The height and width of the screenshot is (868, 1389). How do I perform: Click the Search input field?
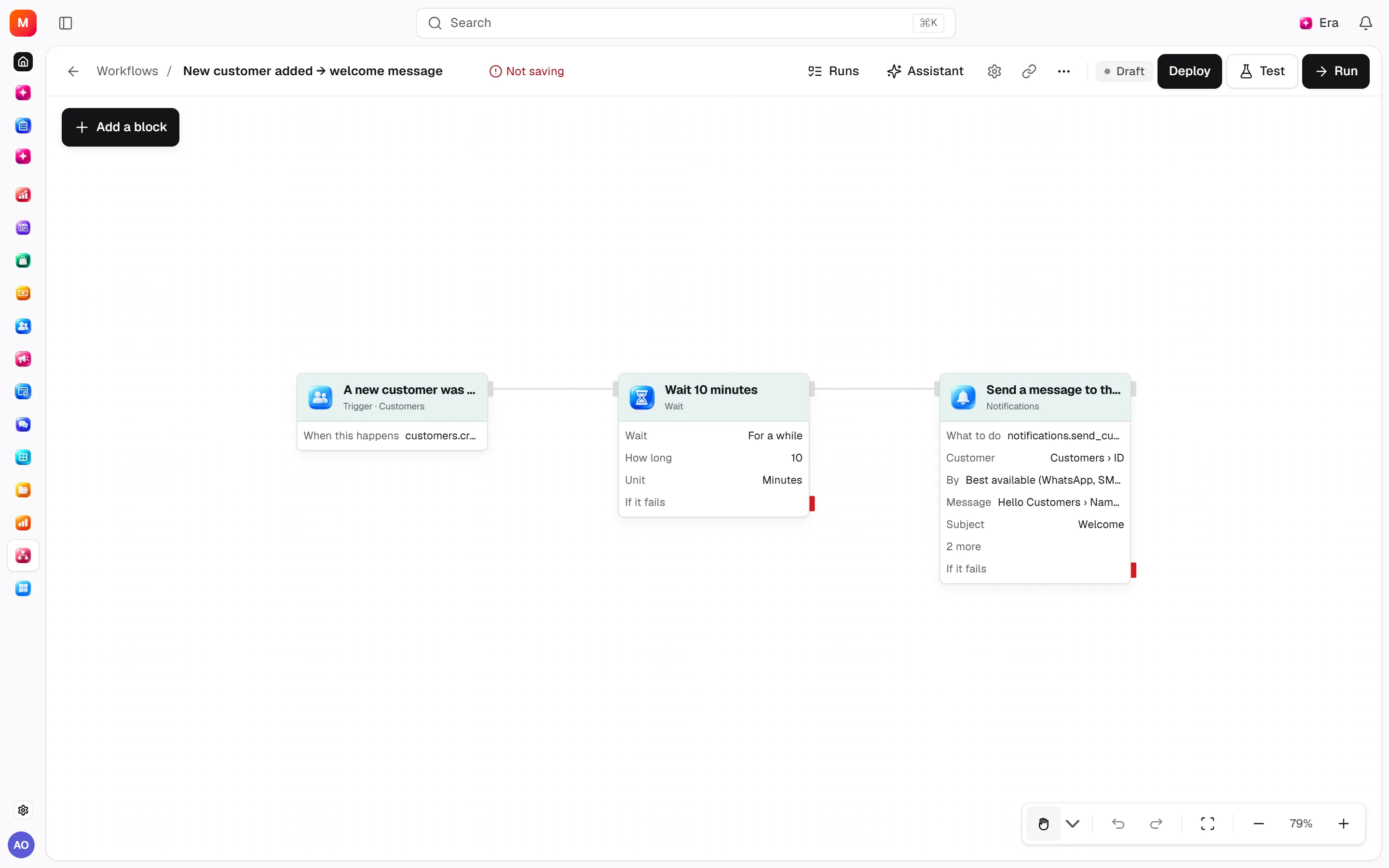click(x=685, y=23)
